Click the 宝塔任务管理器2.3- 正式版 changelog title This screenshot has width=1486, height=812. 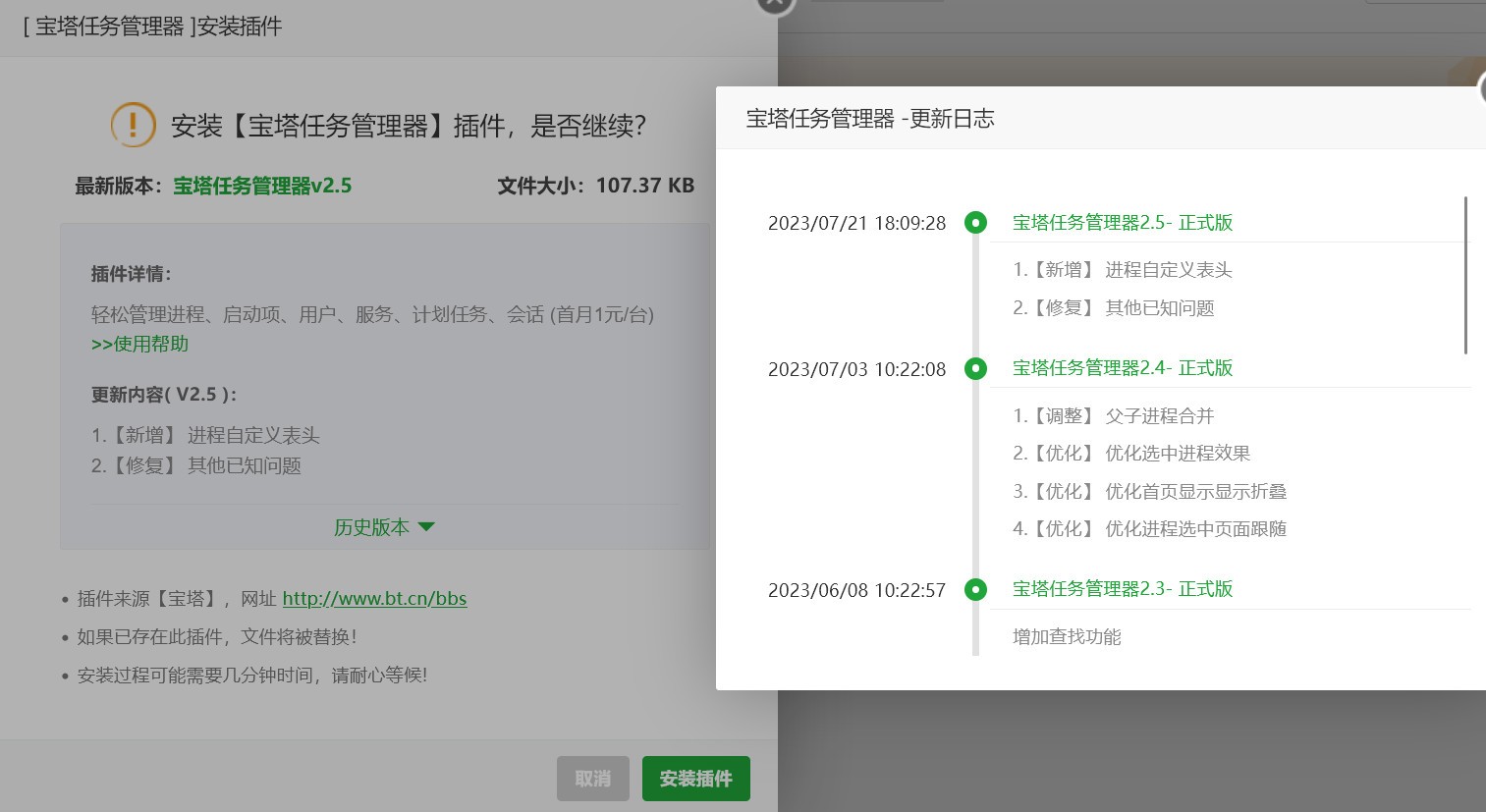(x=1123, y=589)
